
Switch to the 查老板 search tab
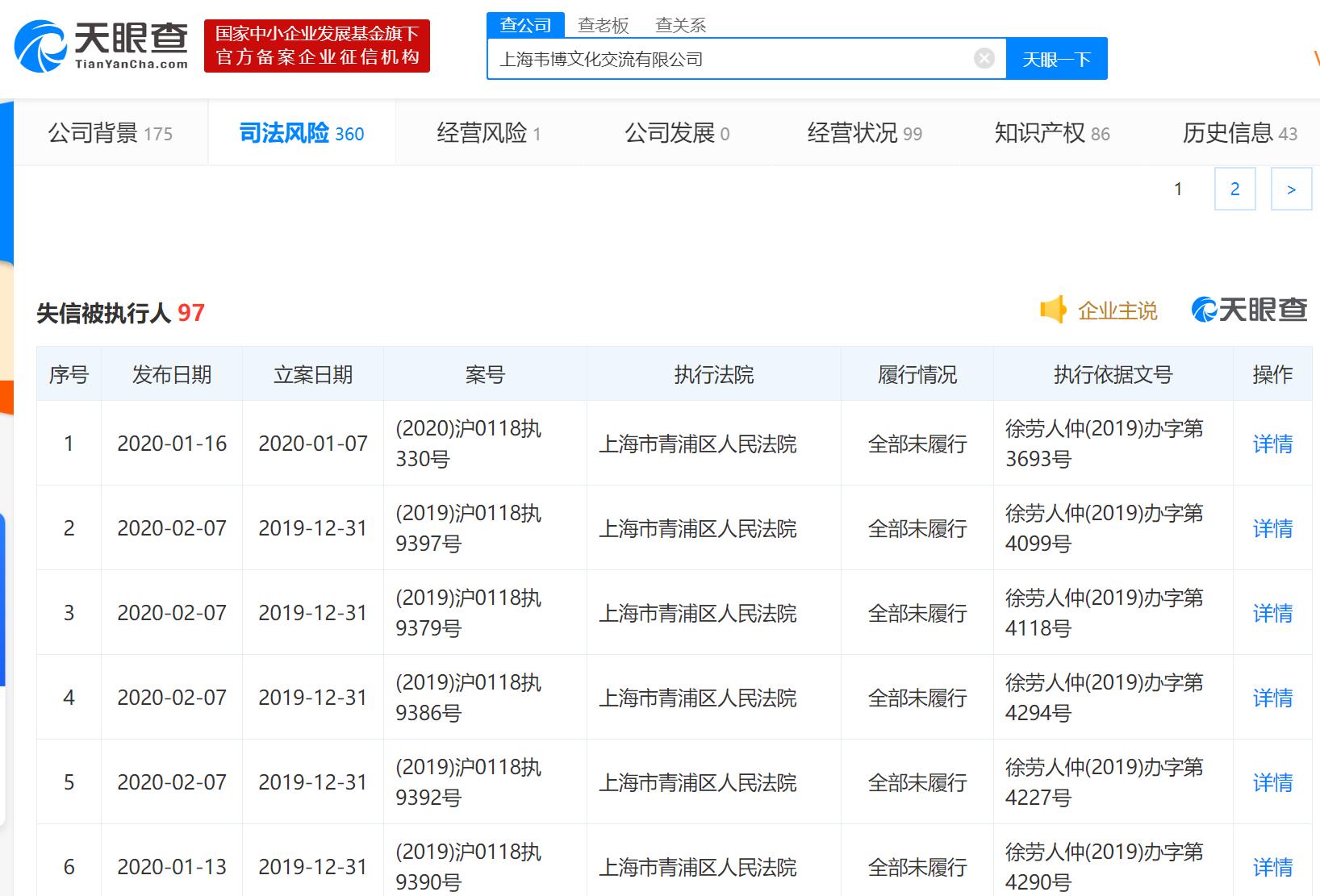coord(603,26)
